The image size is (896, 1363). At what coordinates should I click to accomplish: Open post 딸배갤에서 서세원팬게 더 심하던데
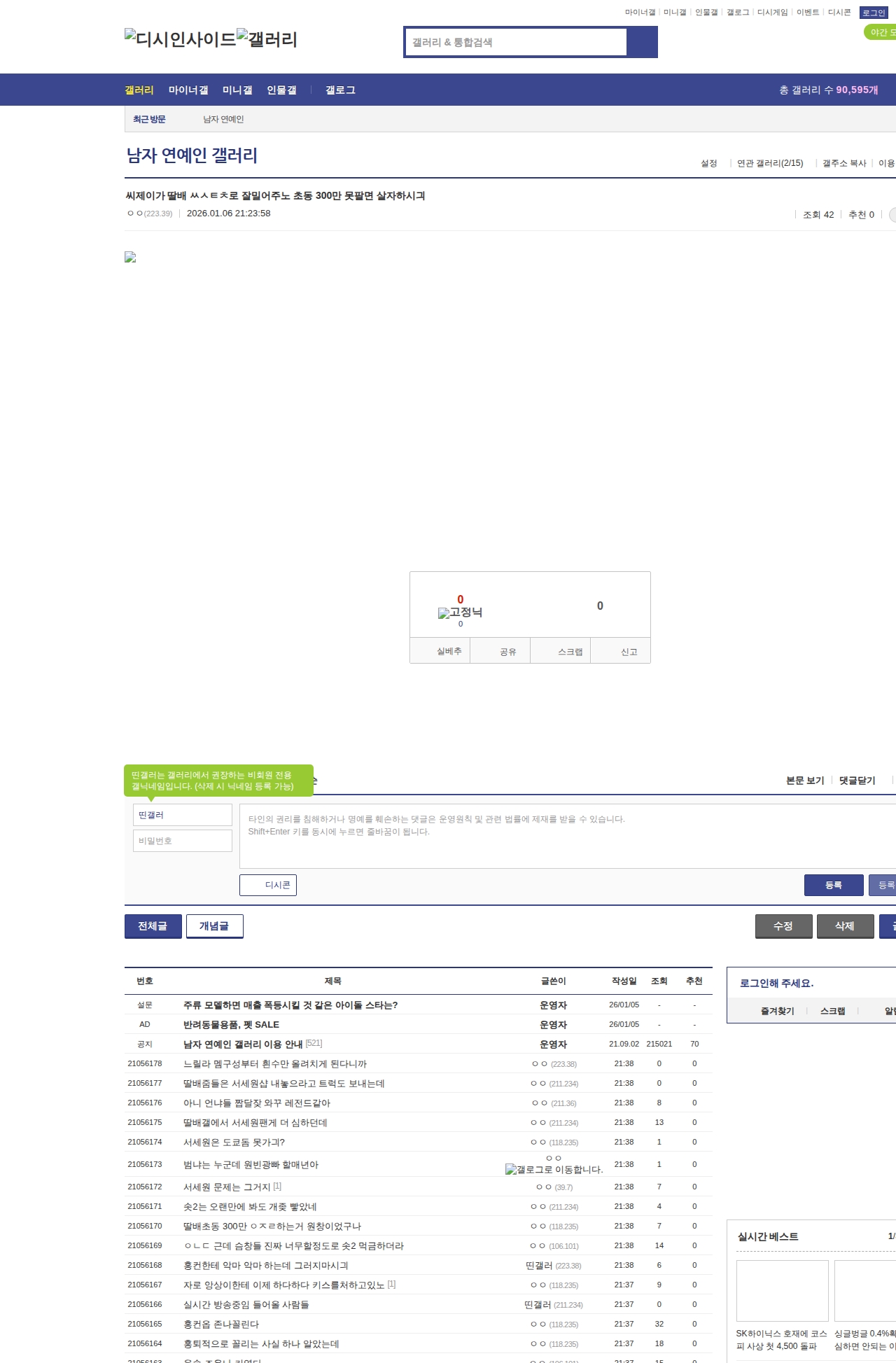pyautogui.click(x=255, y=1123)
